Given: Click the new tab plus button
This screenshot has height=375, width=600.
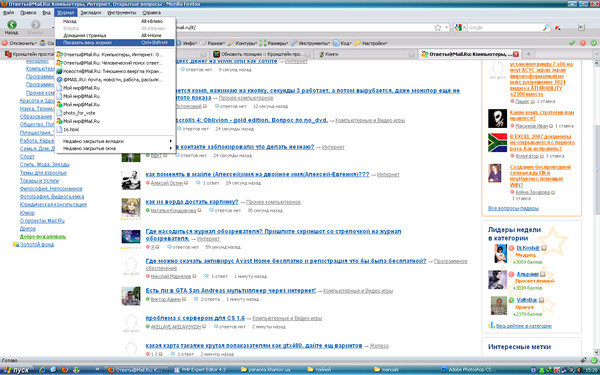Looking at the screenshot, I should 528,54.
